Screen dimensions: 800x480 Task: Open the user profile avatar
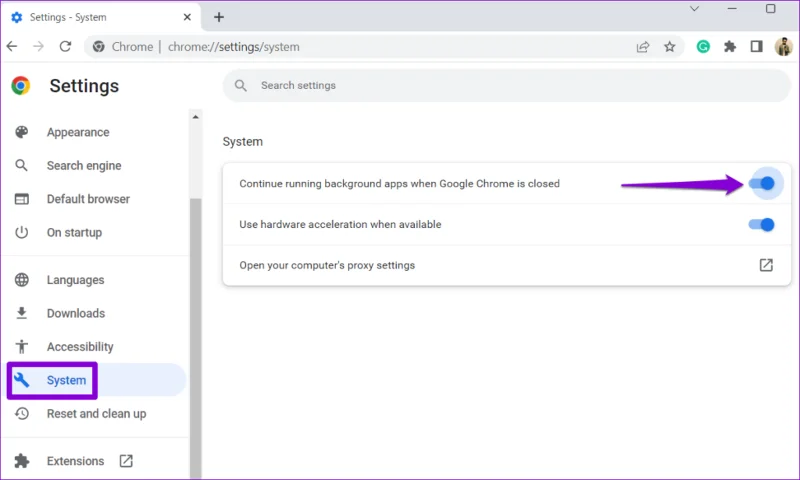783,47
